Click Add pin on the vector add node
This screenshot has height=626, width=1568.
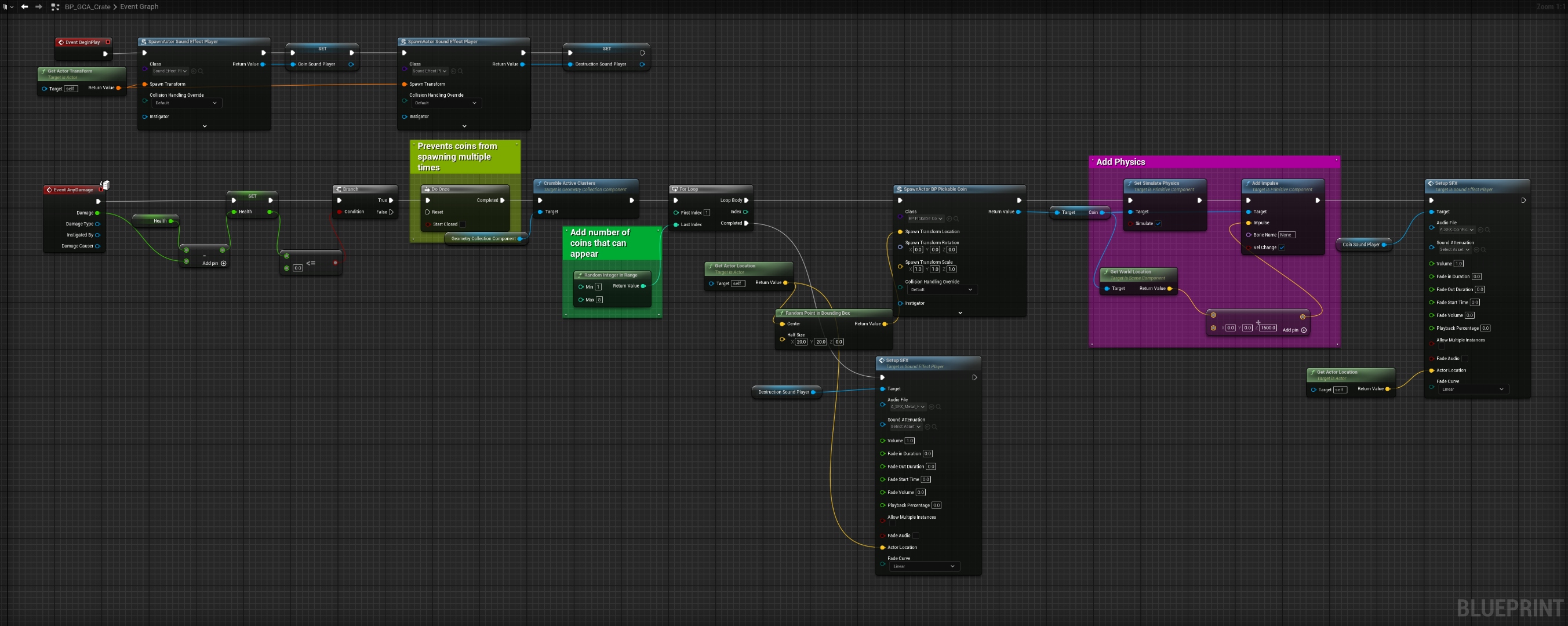click(1295, 329)
